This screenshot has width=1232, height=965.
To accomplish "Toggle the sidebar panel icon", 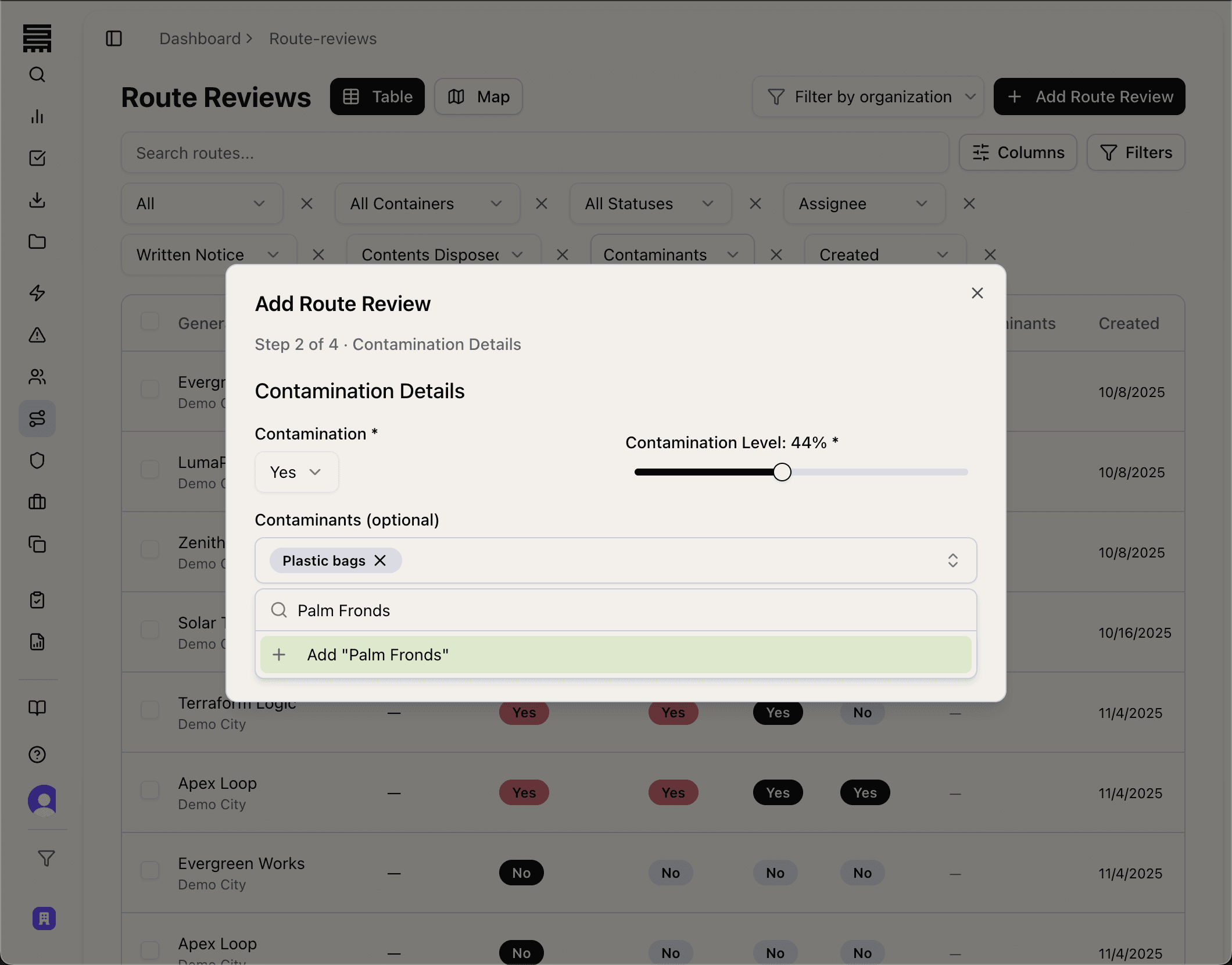I will pos(114,38).
